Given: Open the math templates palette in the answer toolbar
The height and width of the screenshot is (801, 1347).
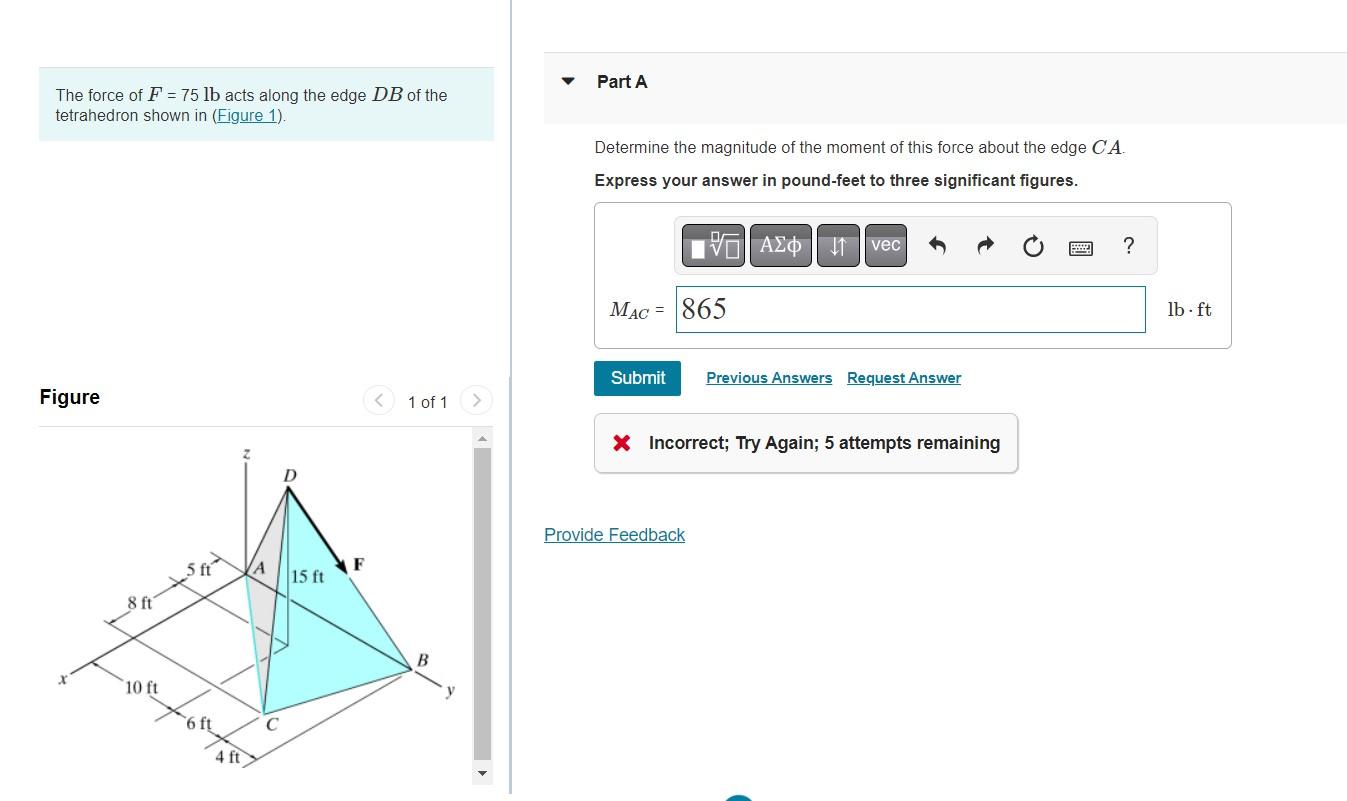Looking at the screenshot, I should click(712, 245).
